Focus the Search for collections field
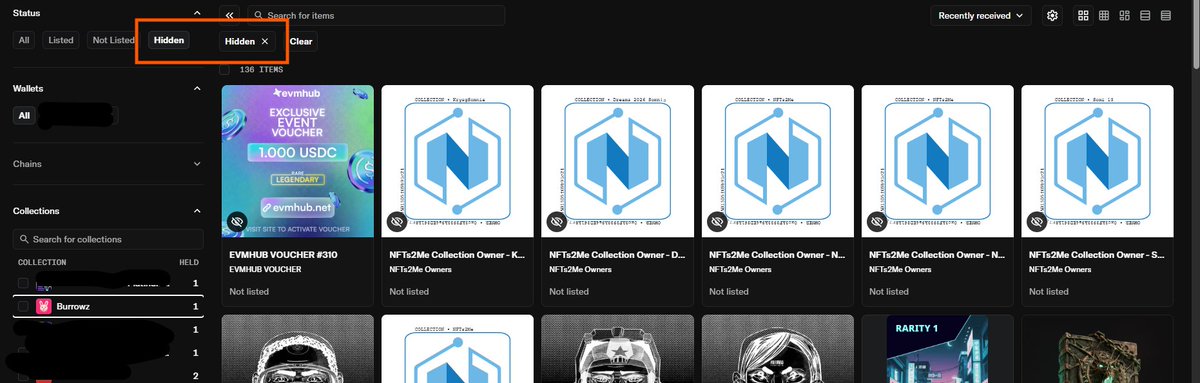Viewport: 1200px width, 383px height. tap(108, 240)
